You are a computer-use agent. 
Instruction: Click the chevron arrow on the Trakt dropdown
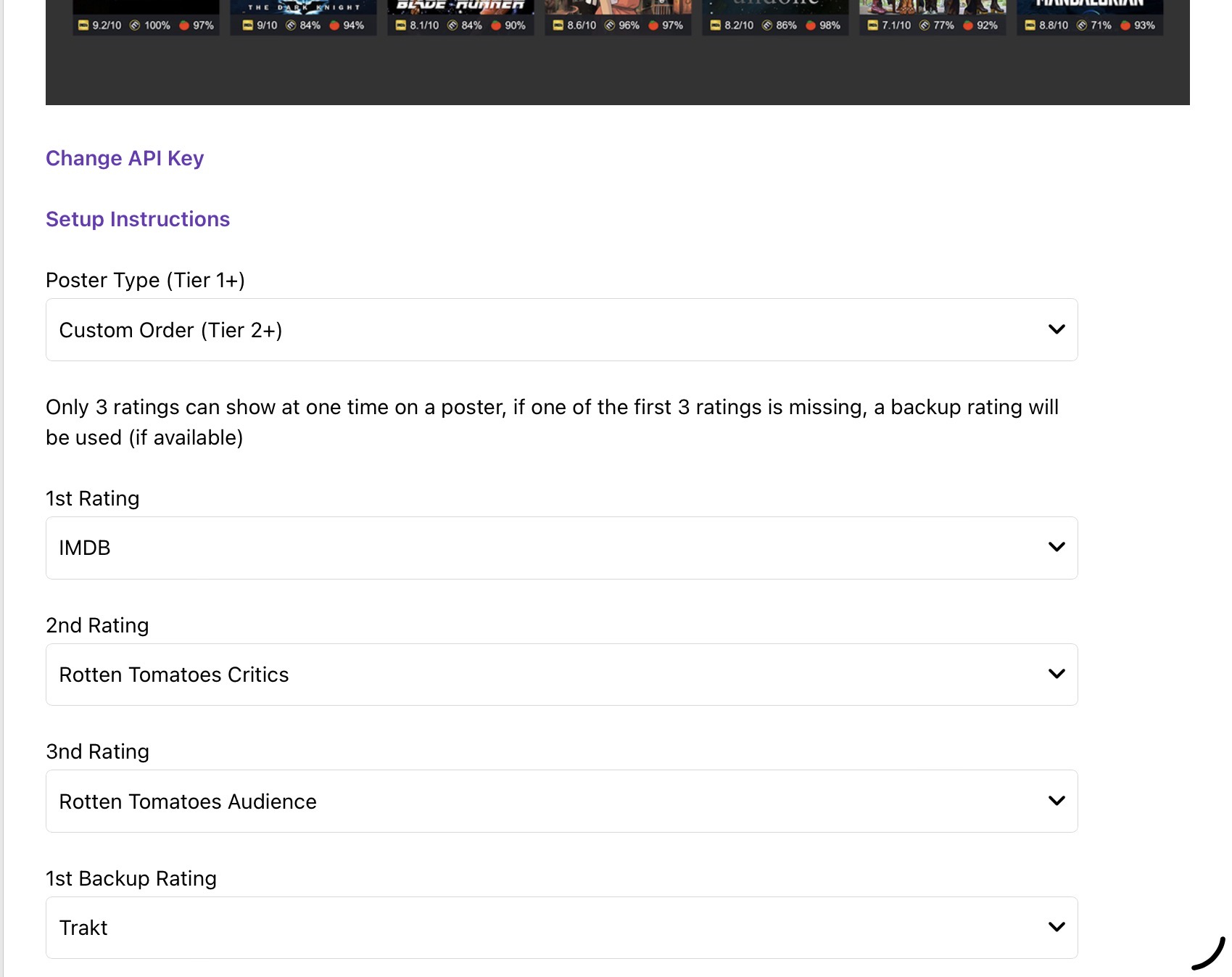tap(1057, 927)
